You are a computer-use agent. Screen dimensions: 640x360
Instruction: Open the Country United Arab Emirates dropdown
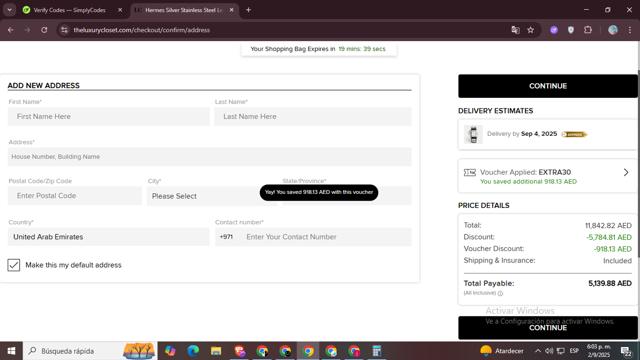click(x=109, y=237)
